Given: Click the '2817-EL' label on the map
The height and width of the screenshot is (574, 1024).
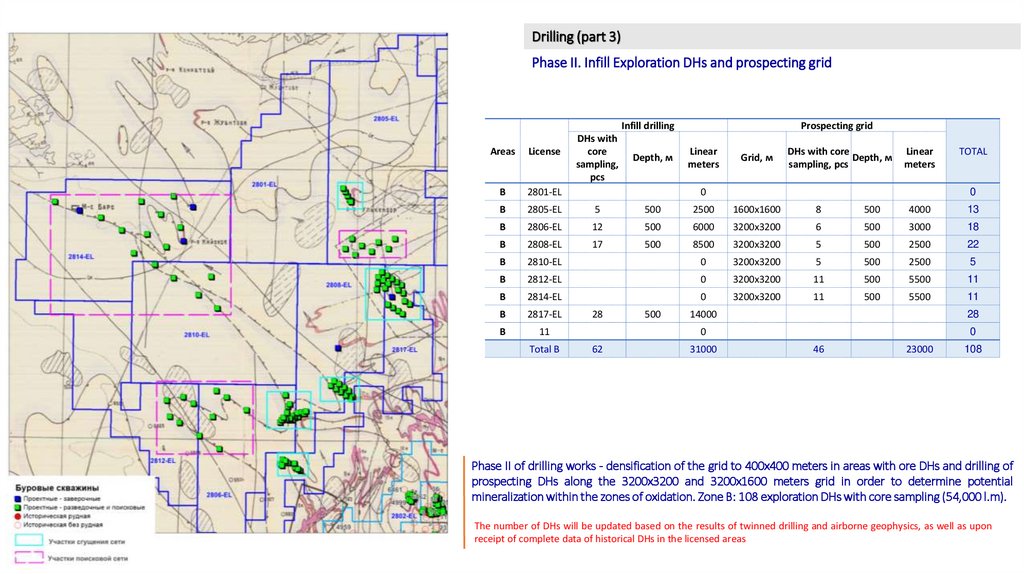Looking at the screenshot, I should (x=404, y=349).
